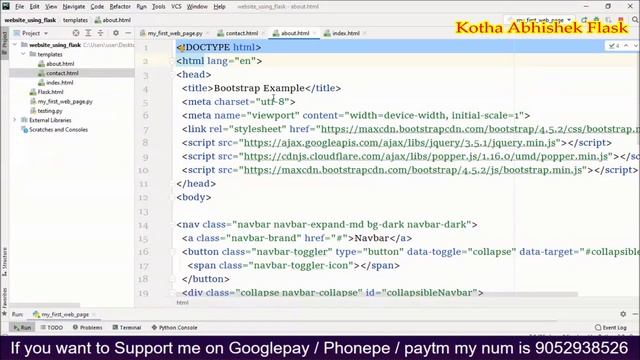
Task: Go to previous highlighted problem arrow
Action: 626,46
